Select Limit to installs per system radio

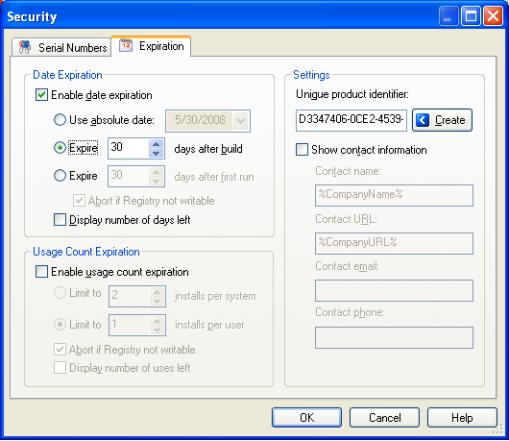pos(60,293)
